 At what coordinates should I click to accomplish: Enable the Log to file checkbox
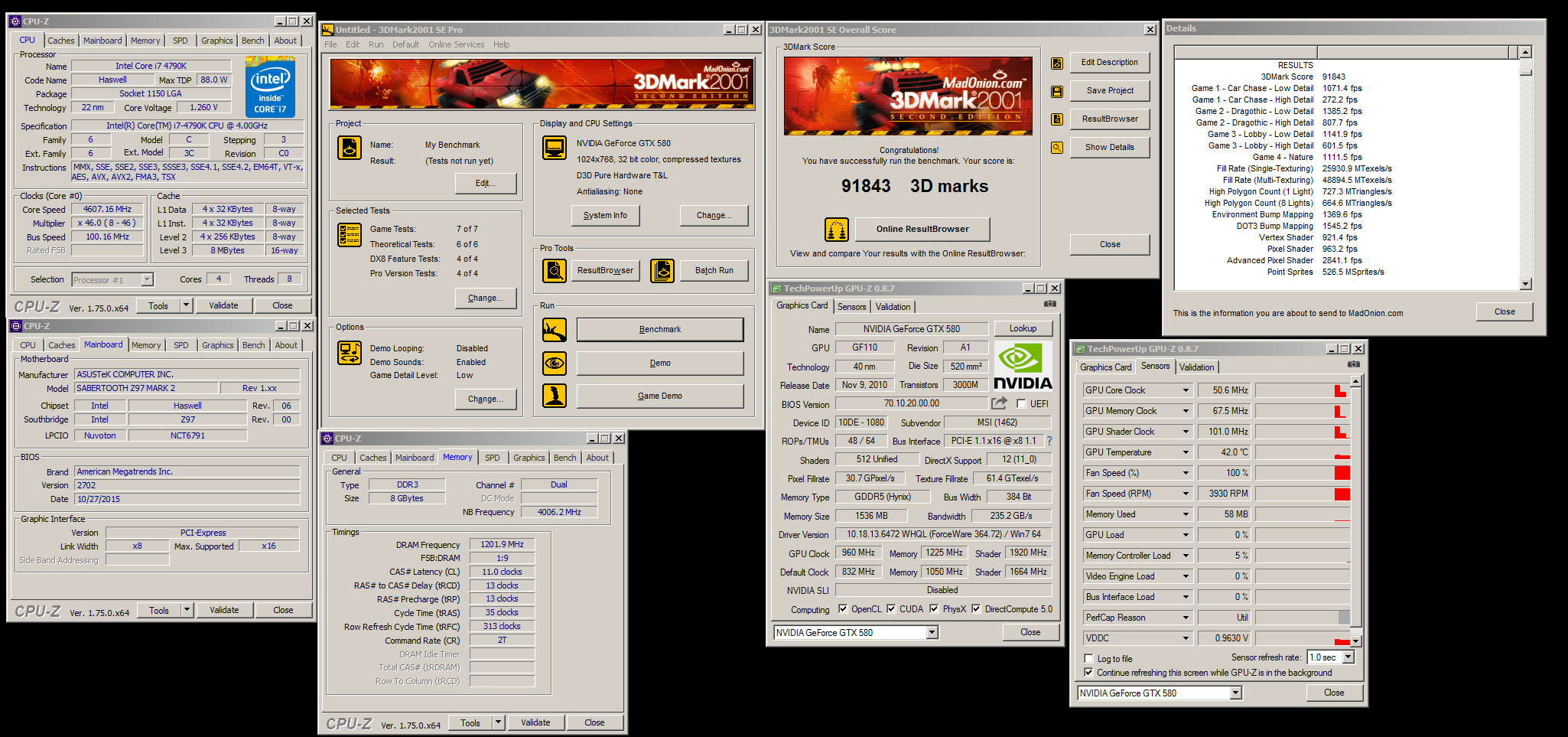tap(1088, 659)
